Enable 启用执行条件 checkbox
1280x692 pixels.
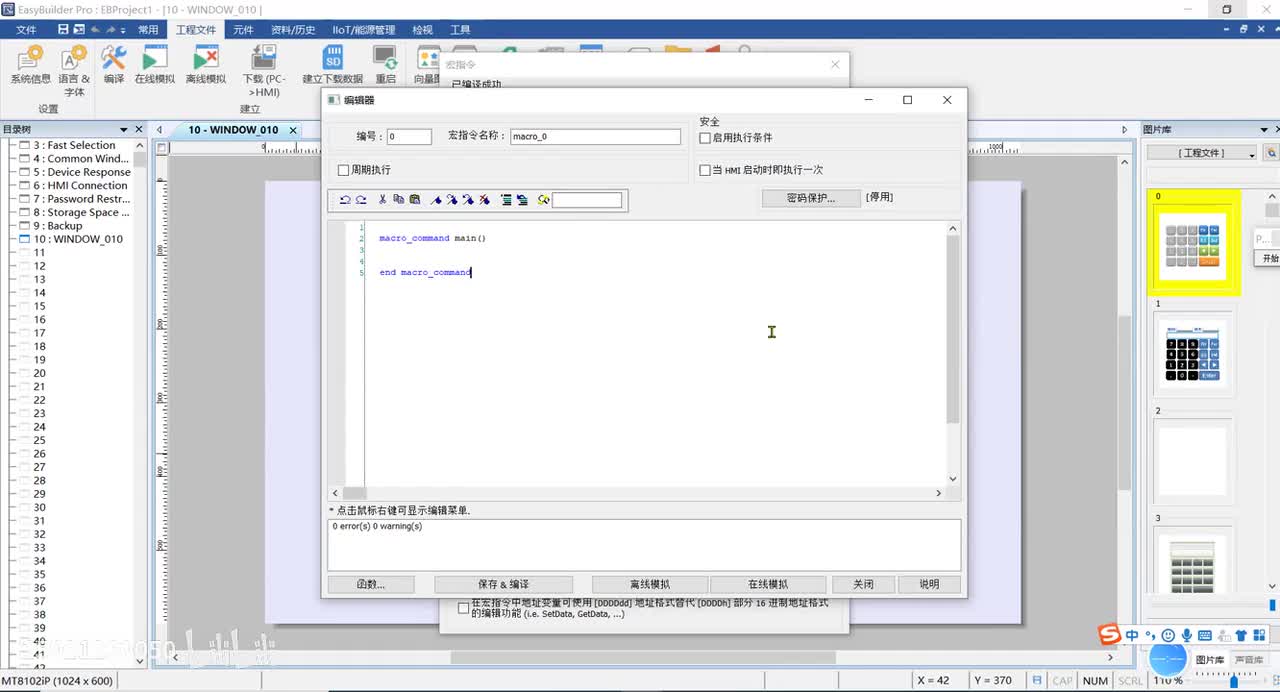[705, 138]
